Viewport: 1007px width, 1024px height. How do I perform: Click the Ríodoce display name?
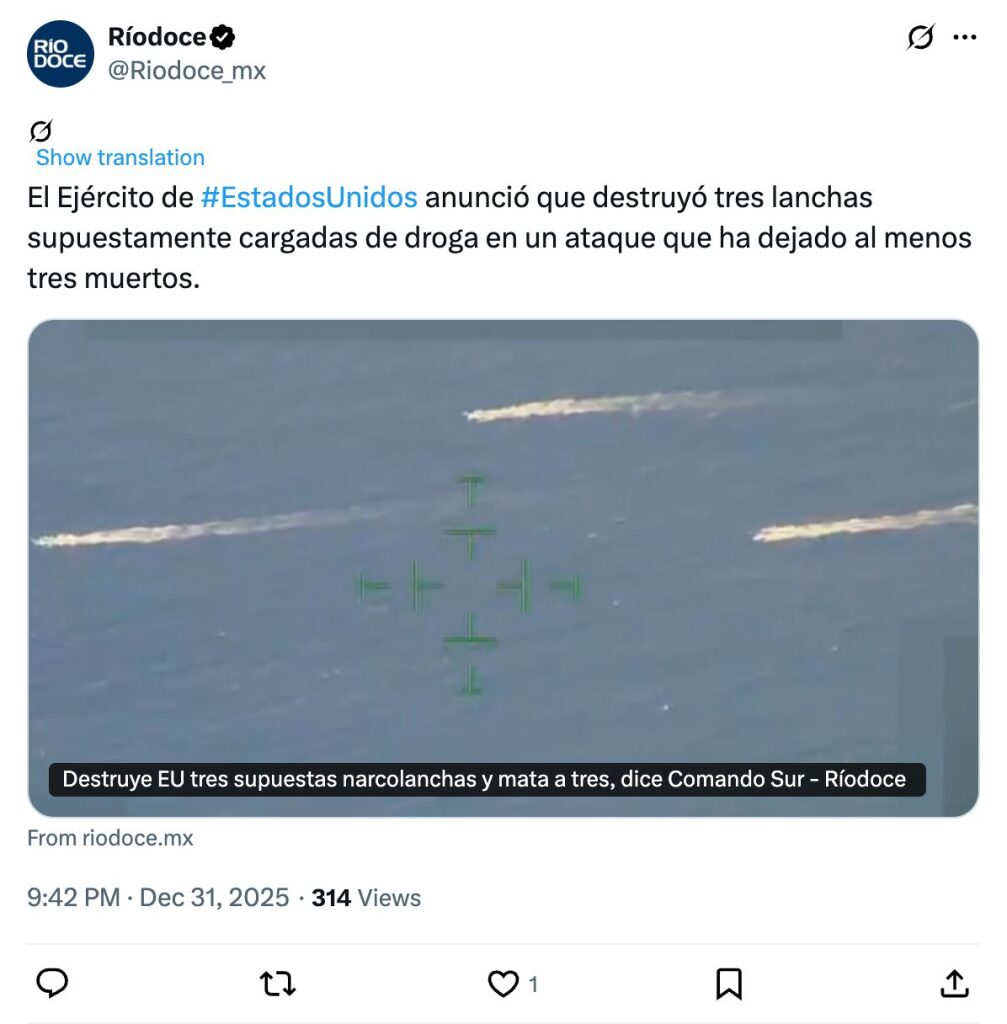(x=157, y=37)
